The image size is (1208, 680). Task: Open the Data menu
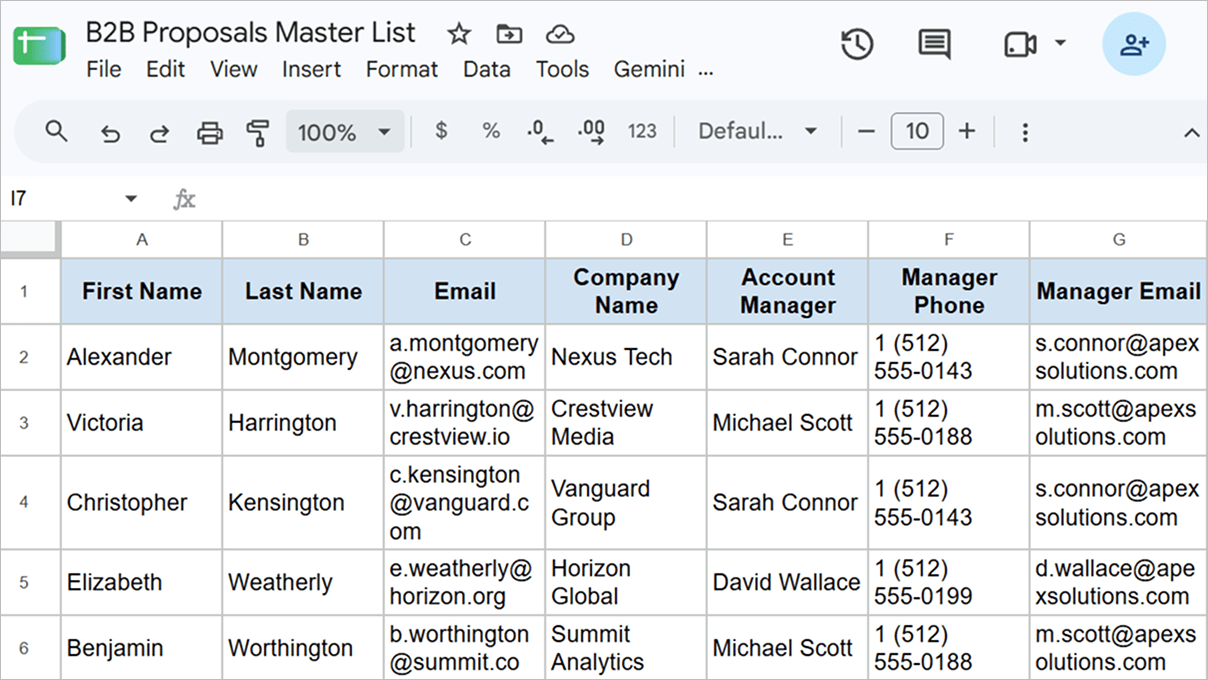click(487, 69)
